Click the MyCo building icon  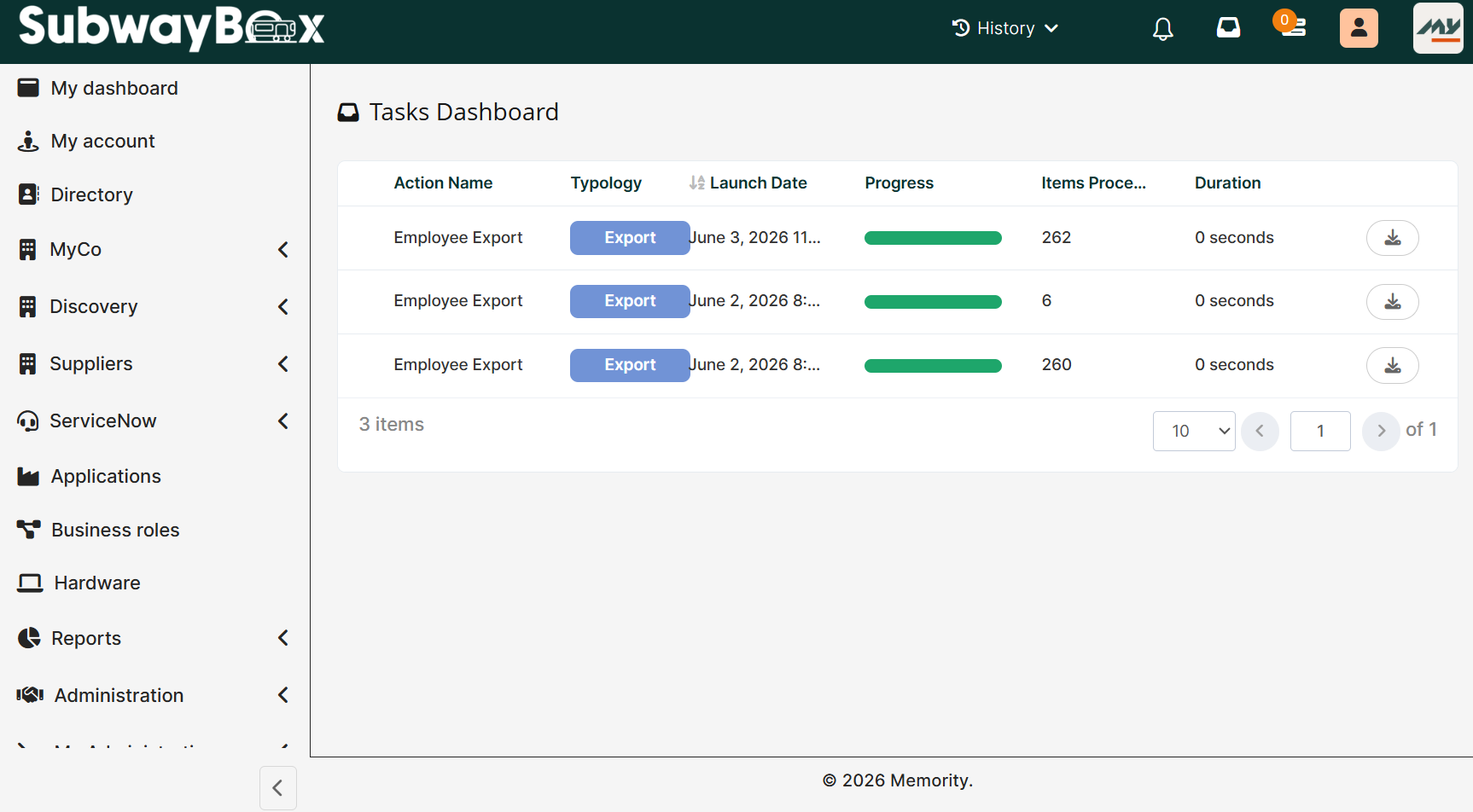(28, 249)
